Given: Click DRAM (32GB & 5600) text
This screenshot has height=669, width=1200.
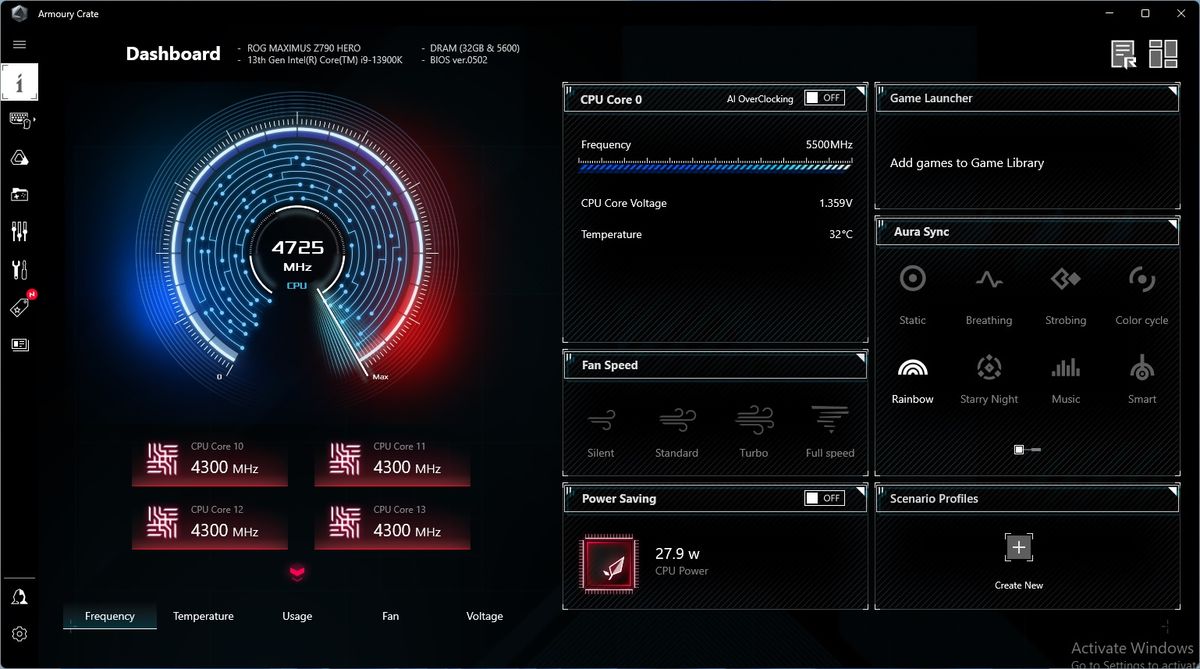Looking at the screenshot, I should pos(476,48).
